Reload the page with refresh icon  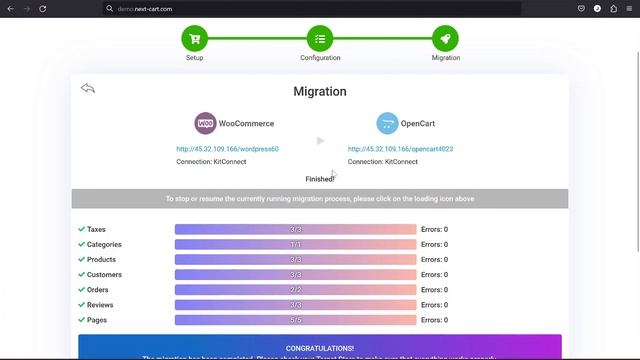point(42,9)
